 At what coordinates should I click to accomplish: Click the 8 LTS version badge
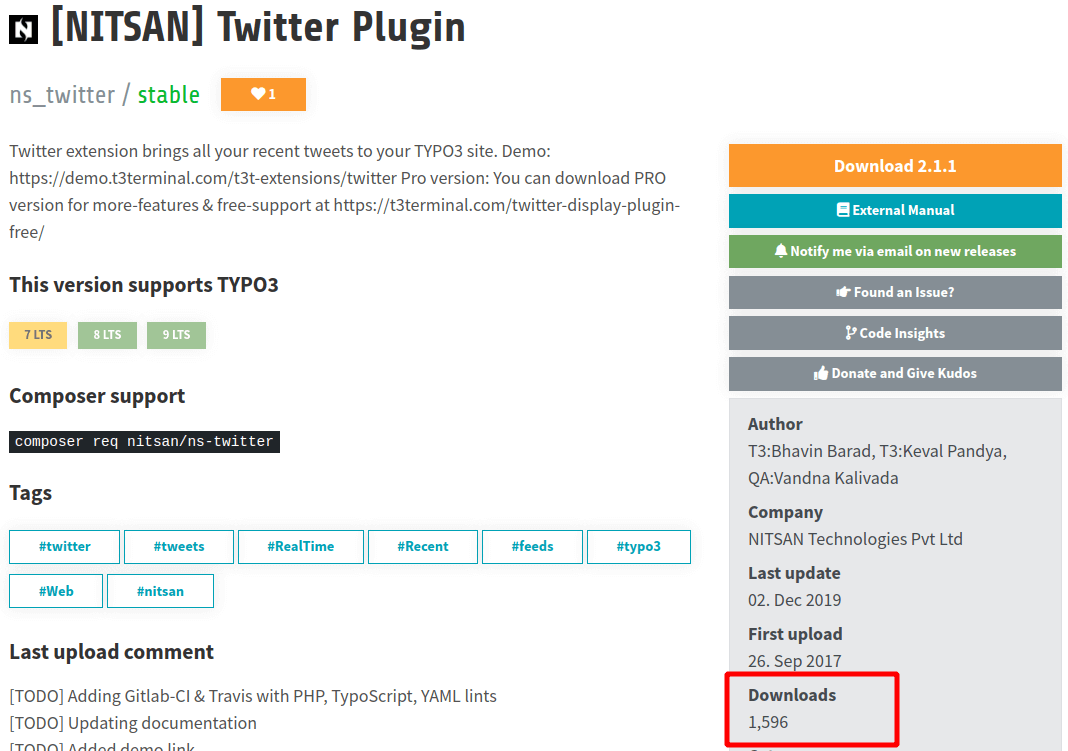(108, 334)
